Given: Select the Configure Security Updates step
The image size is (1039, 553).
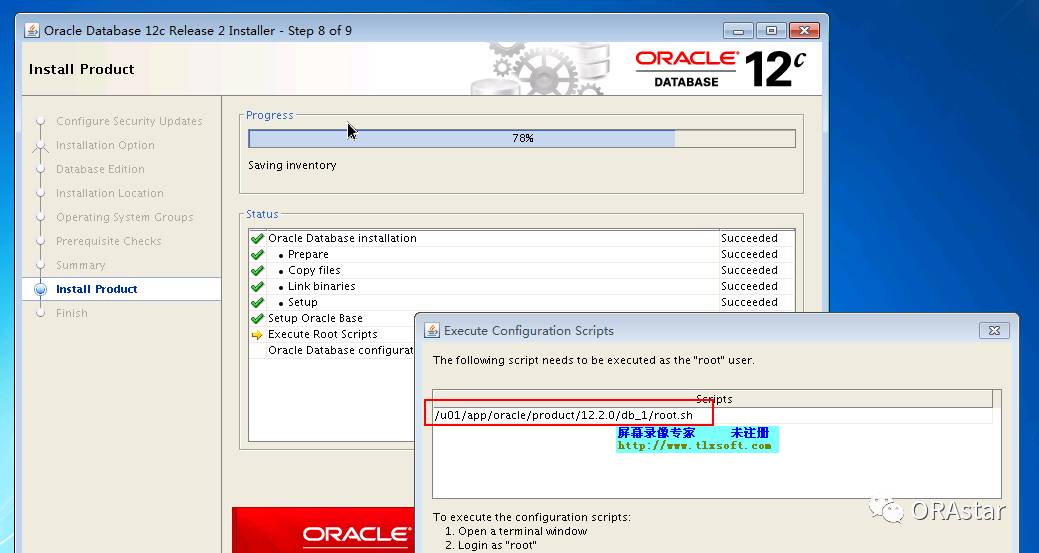Looking at the screenshot, I should tap(129, 121).
